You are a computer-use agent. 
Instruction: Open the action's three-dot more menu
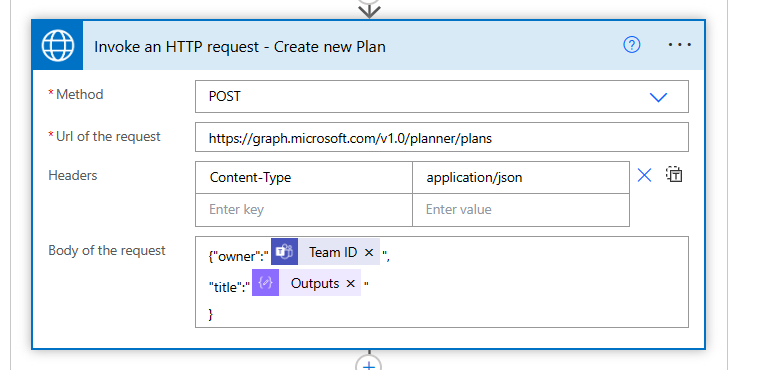click(x=679, y=45)
